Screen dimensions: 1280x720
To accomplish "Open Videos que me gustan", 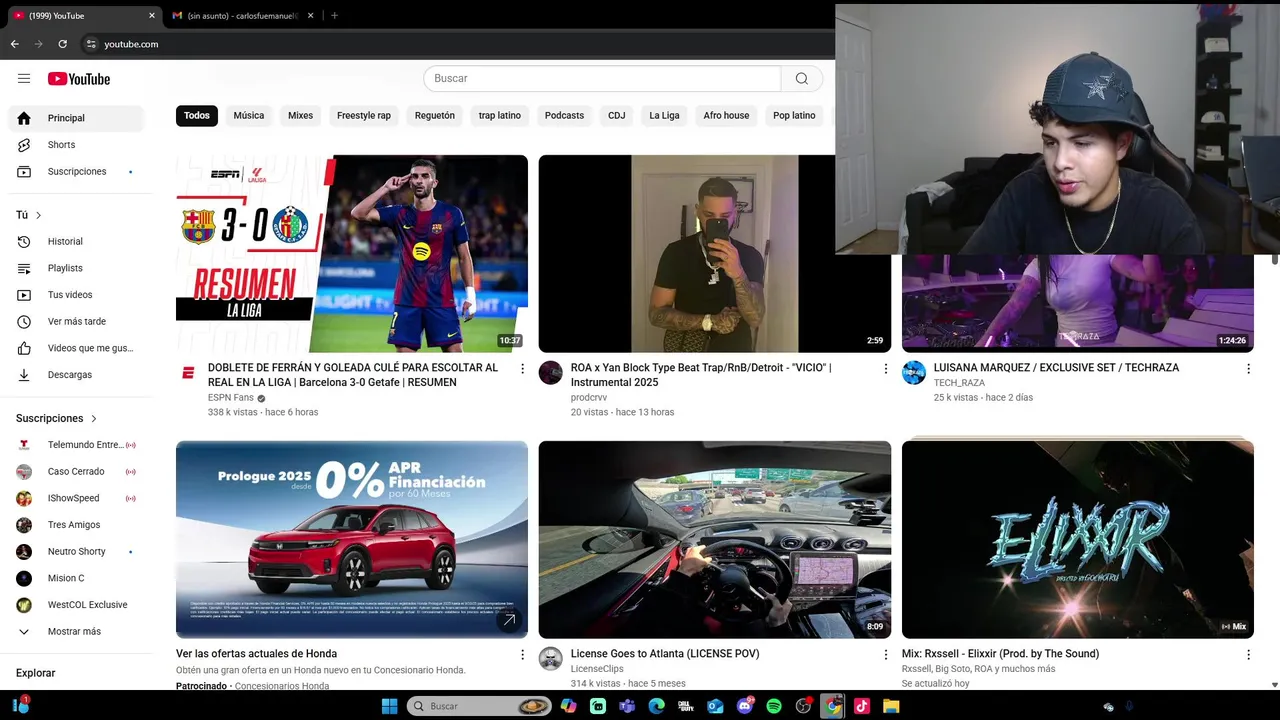I will point(76,348).
